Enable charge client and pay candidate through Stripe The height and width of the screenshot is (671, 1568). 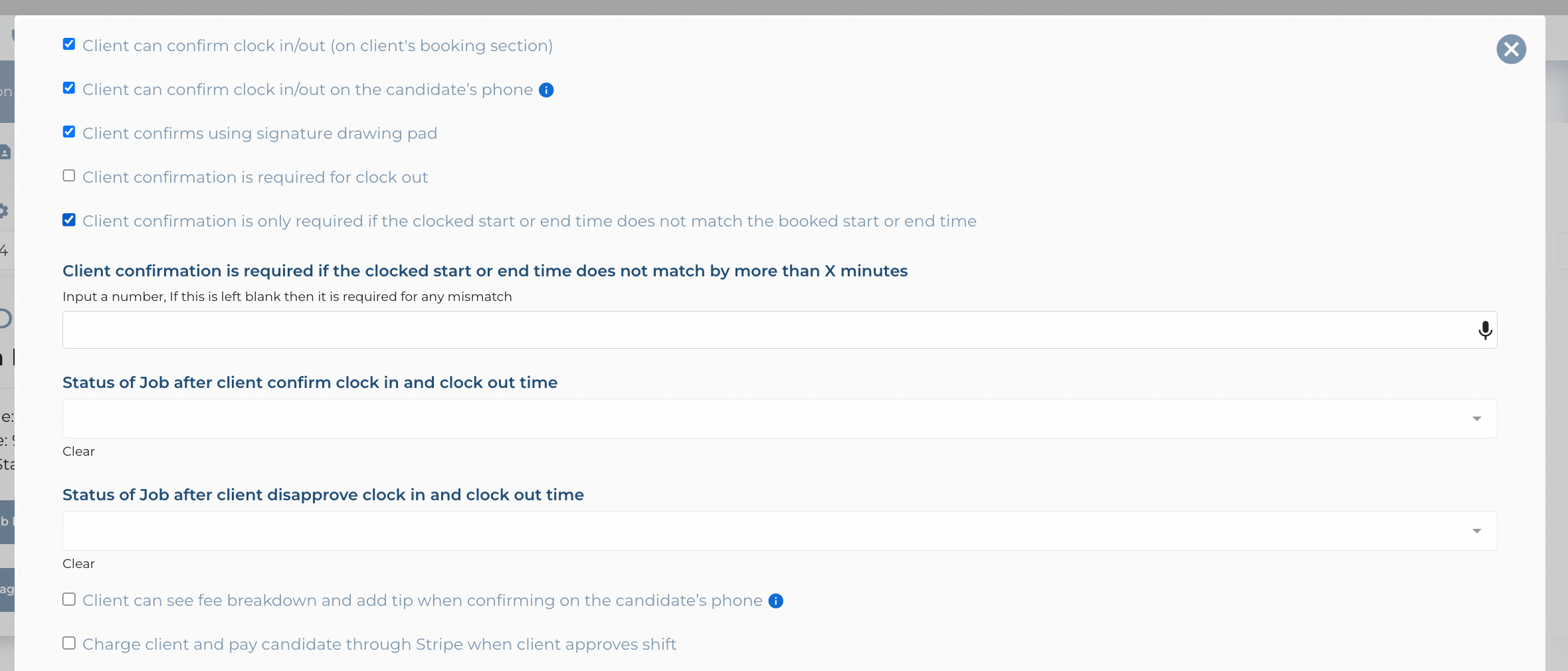[x=69, y=643]
